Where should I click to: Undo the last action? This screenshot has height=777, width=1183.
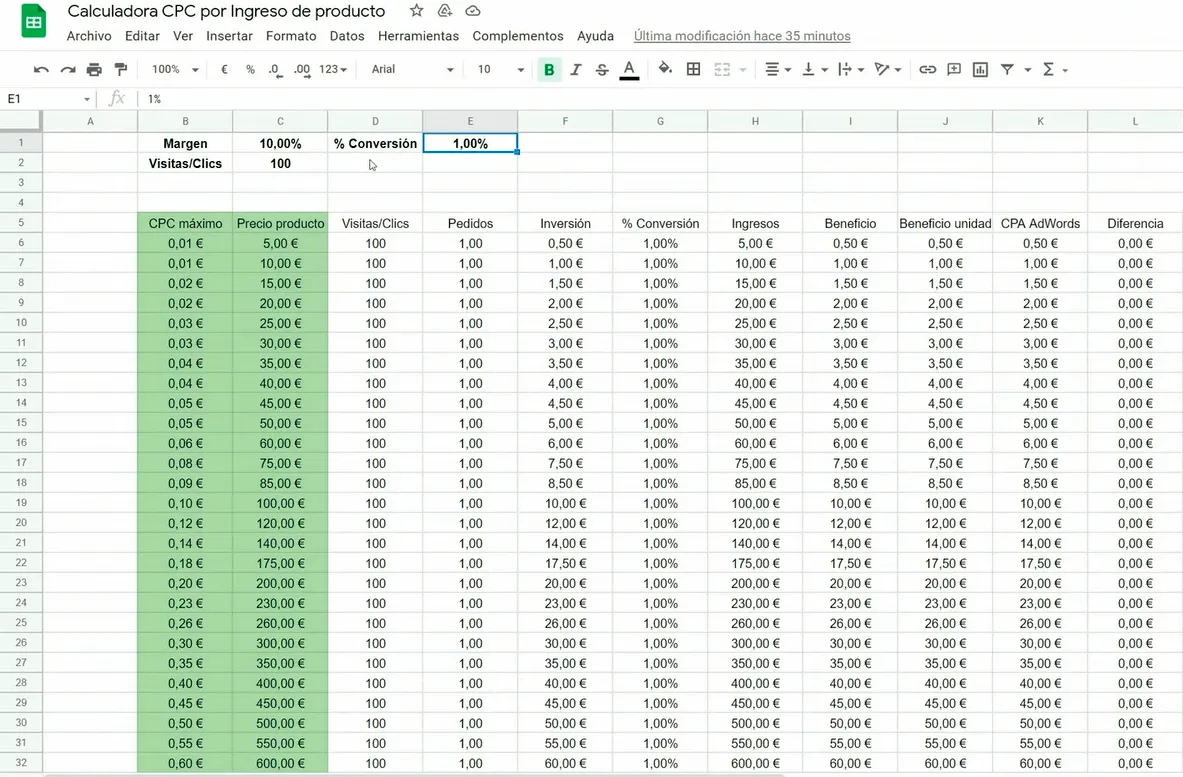click(x=41, y=69)
